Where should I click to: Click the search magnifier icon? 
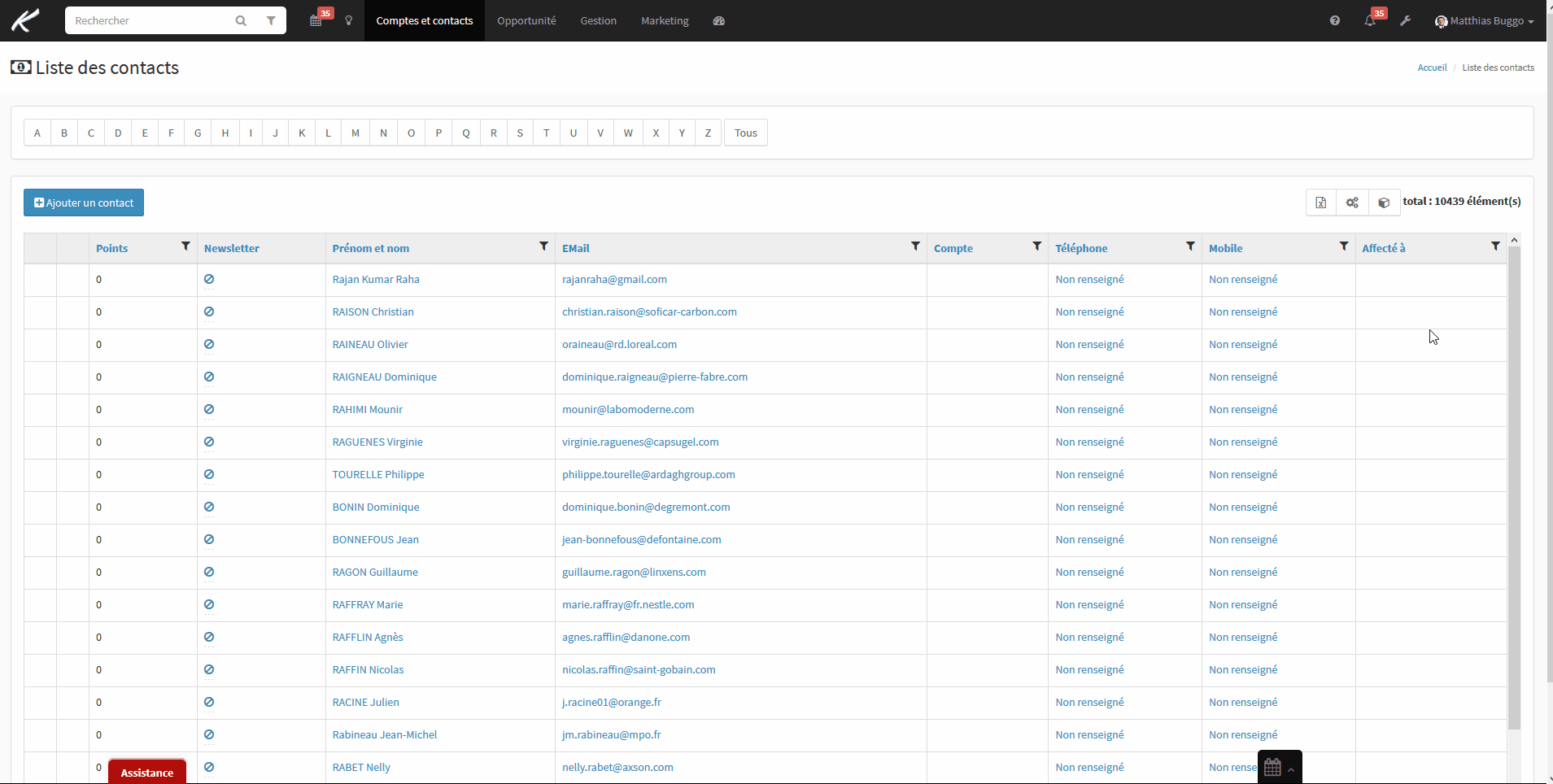[241, 21]
